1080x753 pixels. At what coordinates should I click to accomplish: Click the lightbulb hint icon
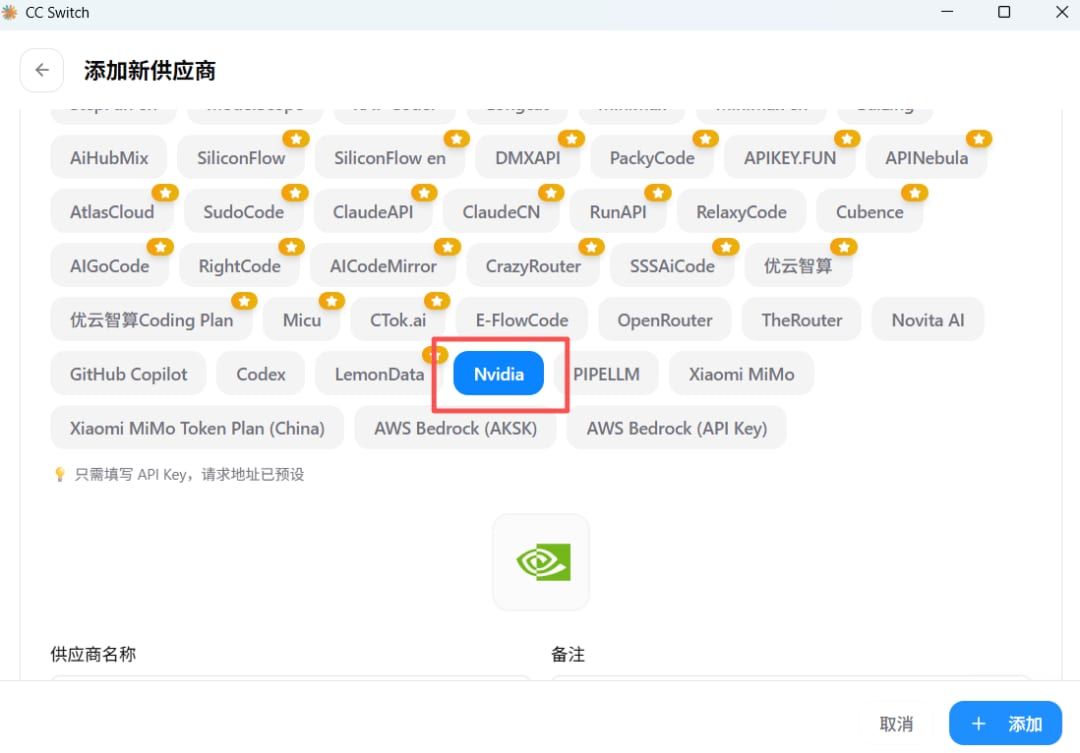pos(59,474)
